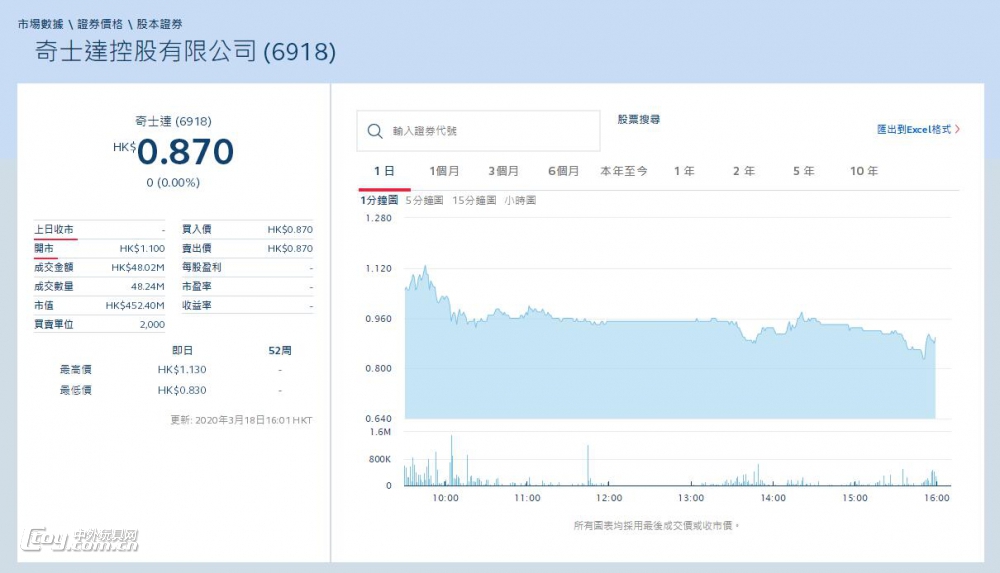Open the 匯出到Excel格式 link
1000x573 pixels.
tap(917, 129)
